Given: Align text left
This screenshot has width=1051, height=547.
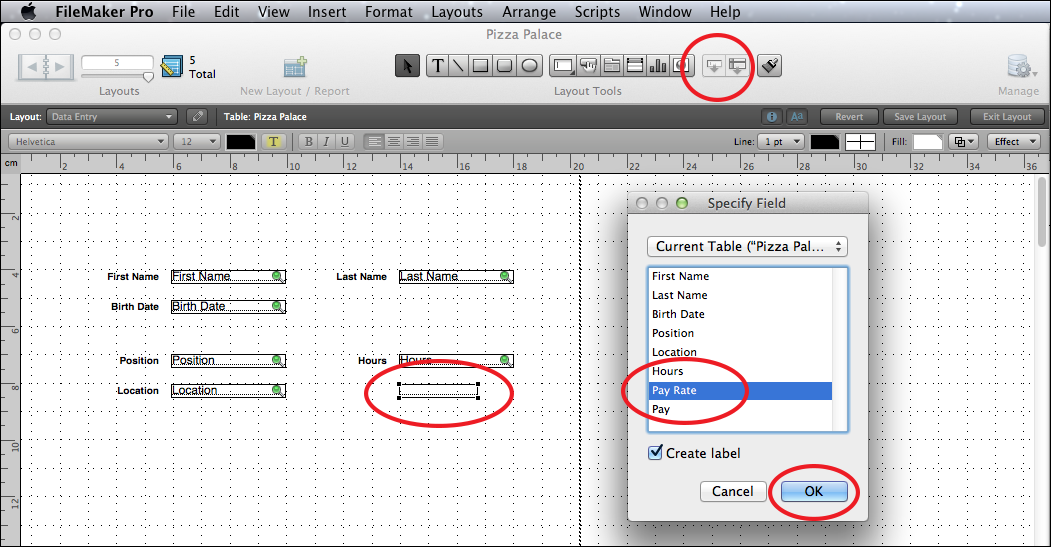Looking at the screenshot, I should click(x=374, y=141).
